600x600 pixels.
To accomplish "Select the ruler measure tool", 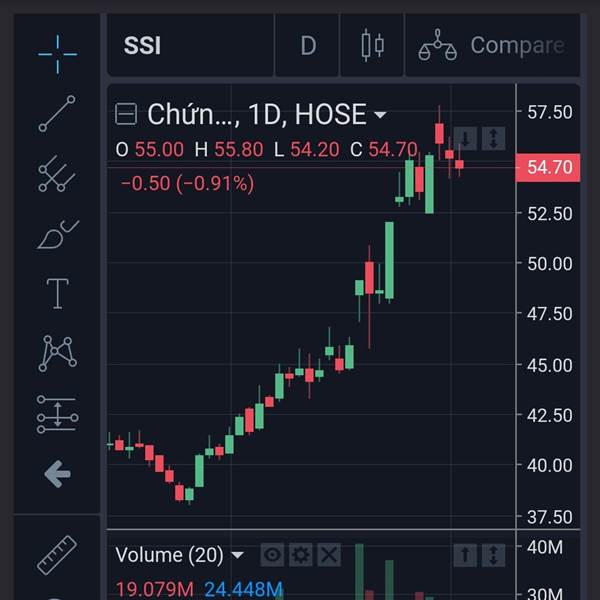I will tap(57, 555).
